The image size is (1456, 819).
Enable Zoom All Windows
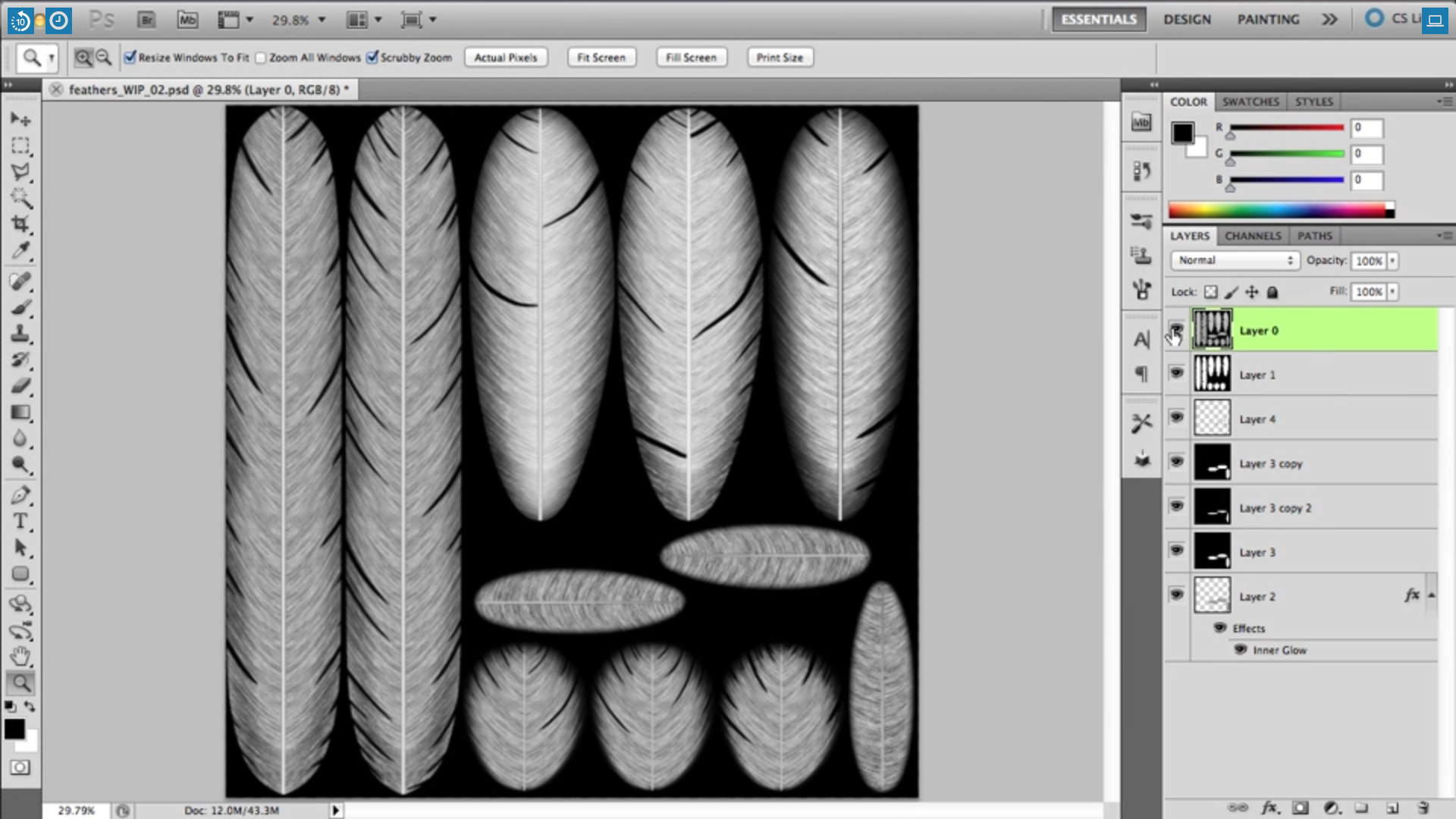[x=260, y=57]
